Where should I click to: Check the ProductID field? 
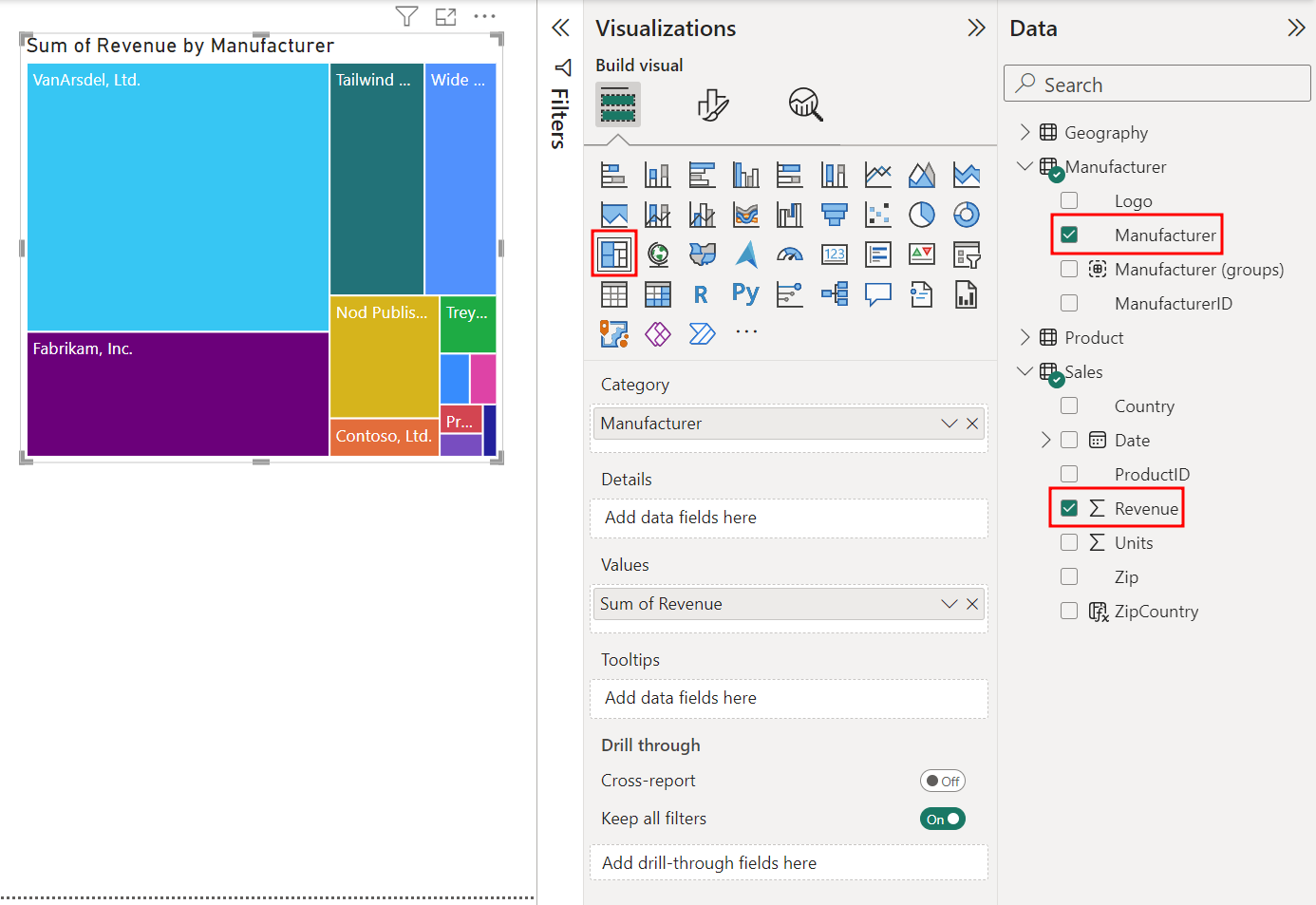click(x=1069, y=474)
